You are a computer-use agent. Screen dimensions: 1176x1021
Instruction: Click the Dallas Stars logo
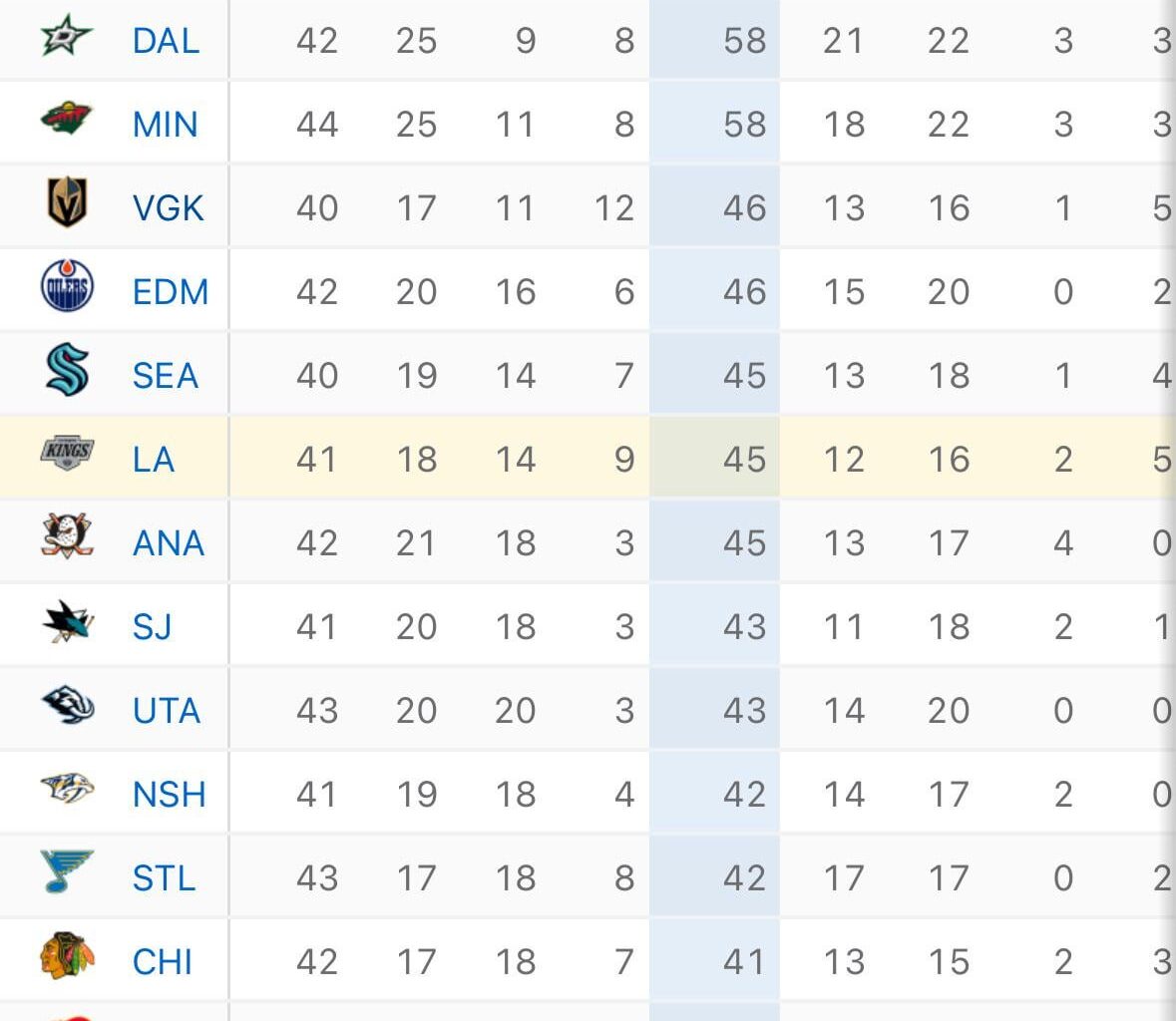(65, 41)
